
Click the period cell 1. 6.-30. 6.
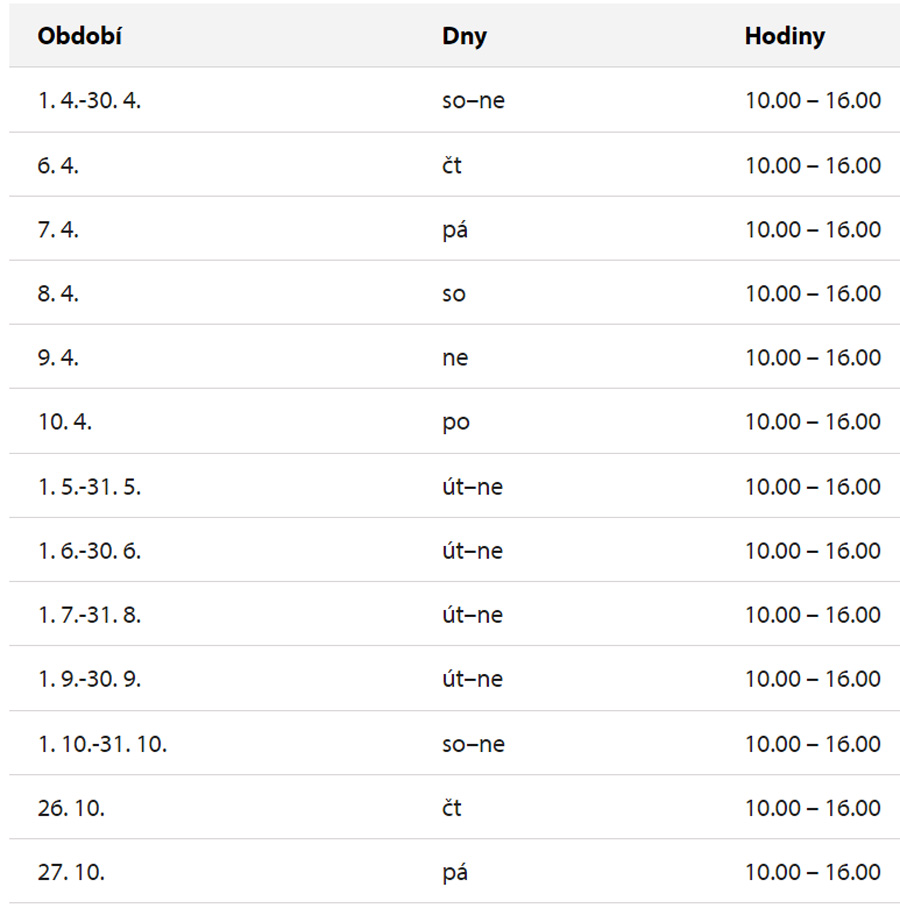[x=89, y=551]
